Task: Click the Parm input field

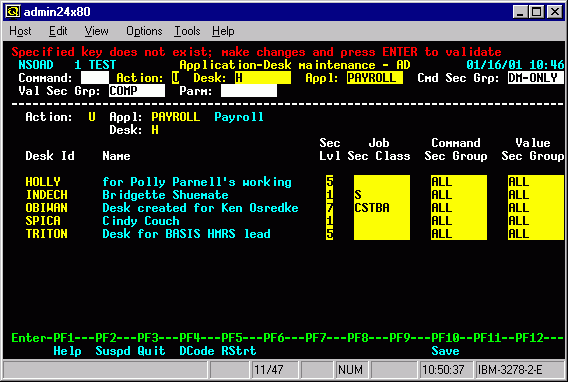Action: [x=249, y=91]
